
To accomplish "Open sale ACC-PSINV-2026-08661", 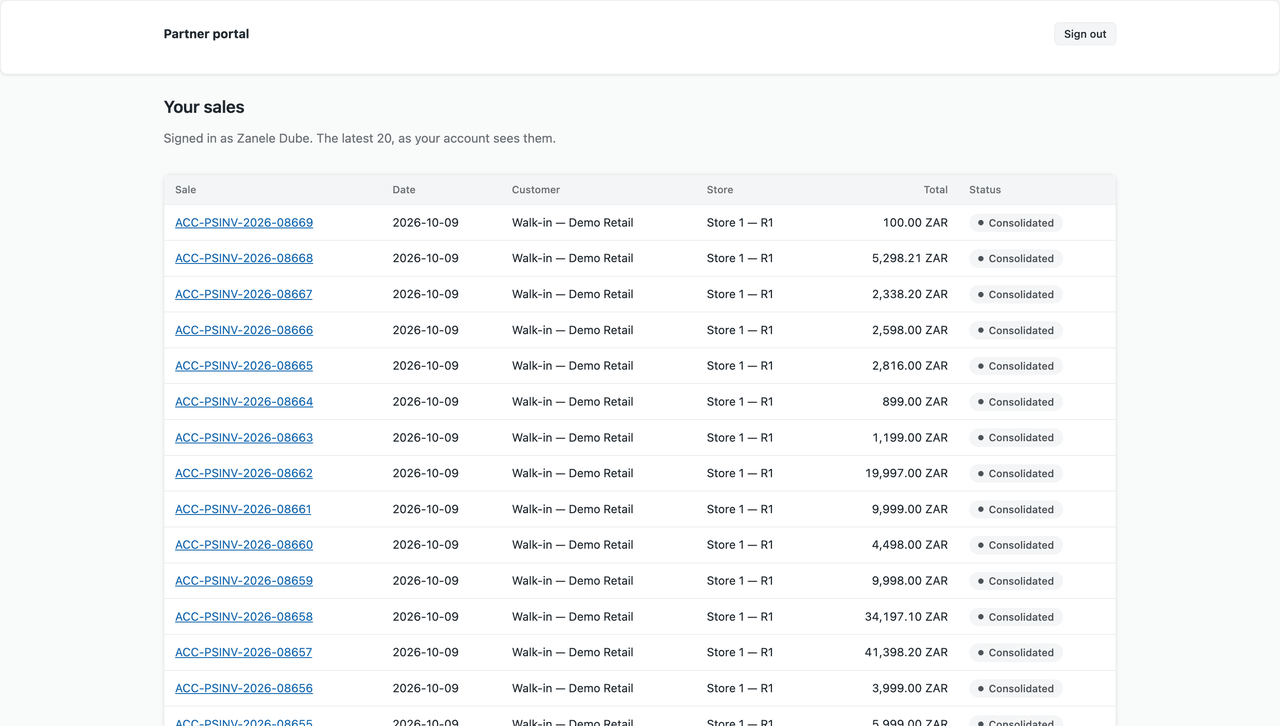I will 243,509.
